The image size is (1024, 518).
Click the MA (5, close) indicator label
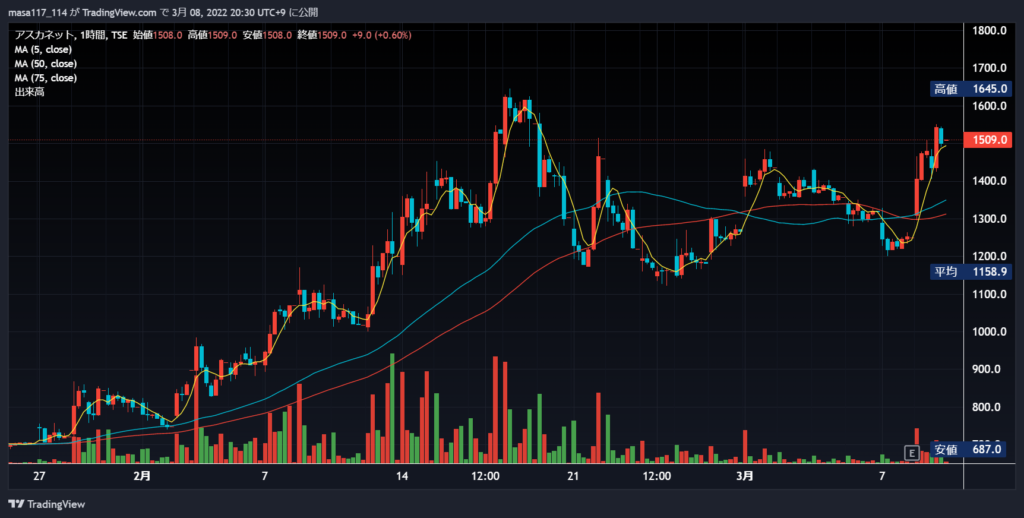(43, 50)
